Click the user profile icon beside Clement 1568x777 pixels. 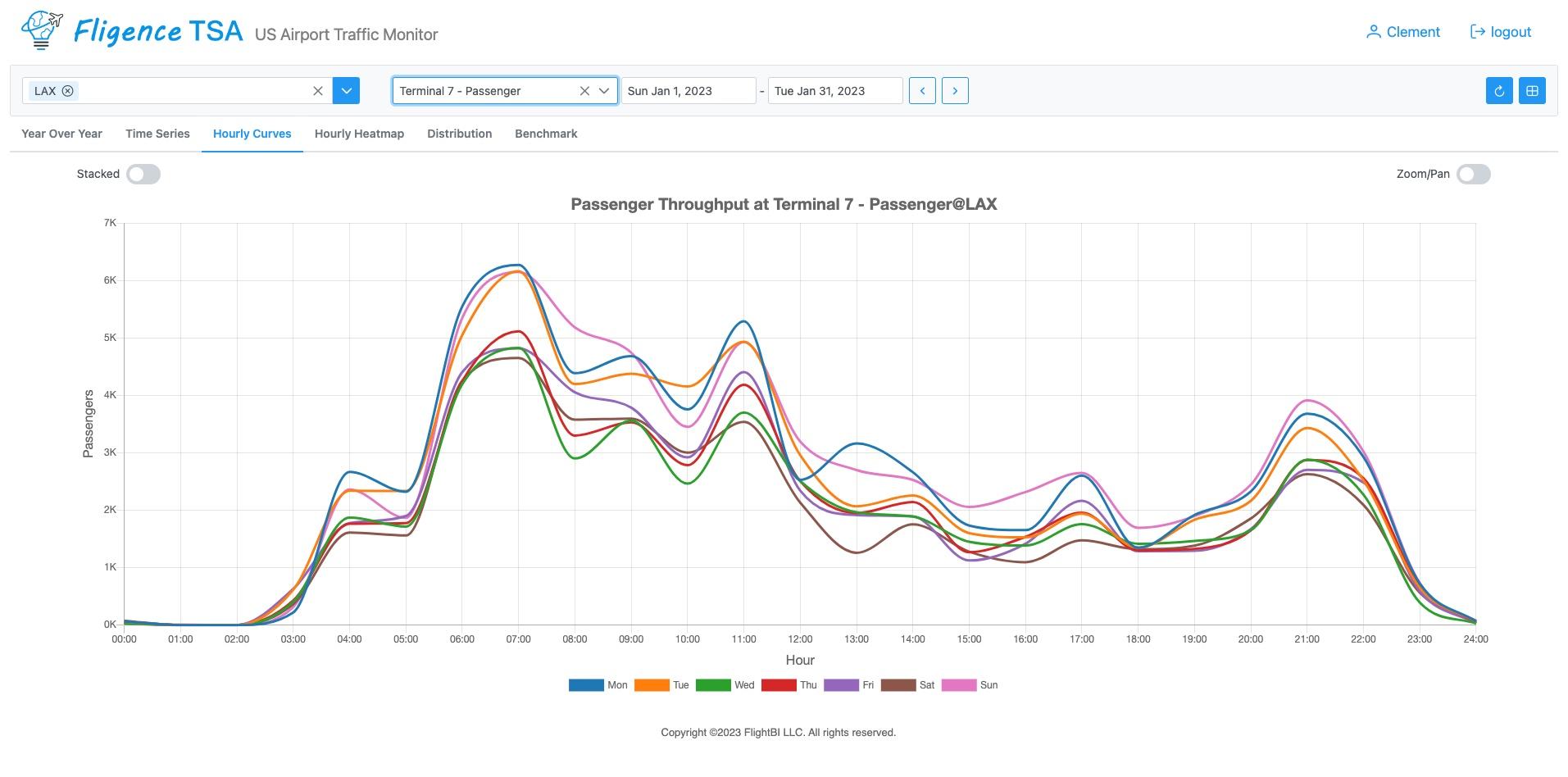click(x=1373, y=31)
